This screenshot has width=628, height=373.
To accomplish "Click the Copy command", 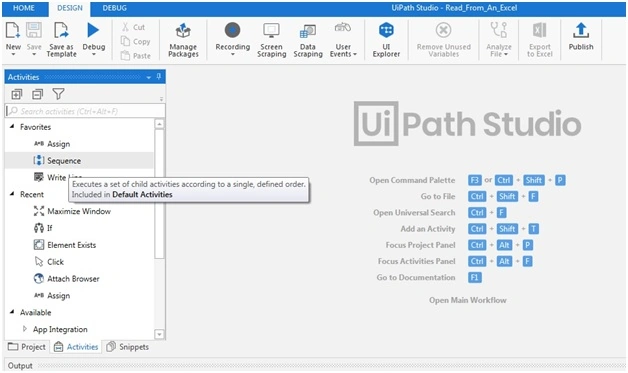I will point(135,42).
